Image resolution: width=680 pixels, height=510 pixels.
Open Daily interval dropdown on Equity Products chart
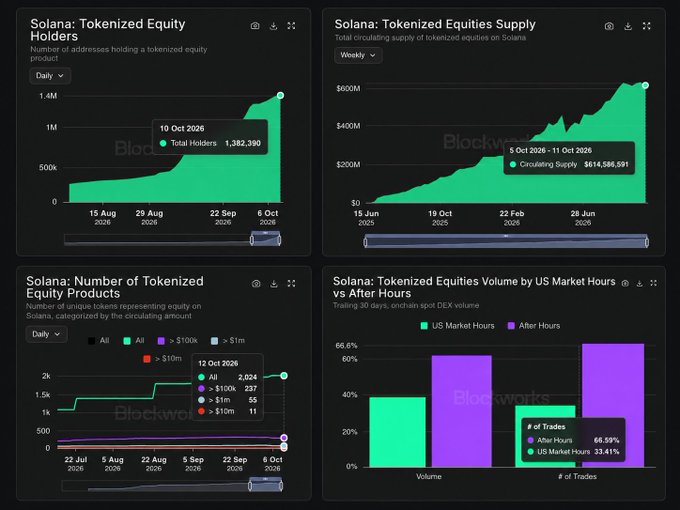46,334
